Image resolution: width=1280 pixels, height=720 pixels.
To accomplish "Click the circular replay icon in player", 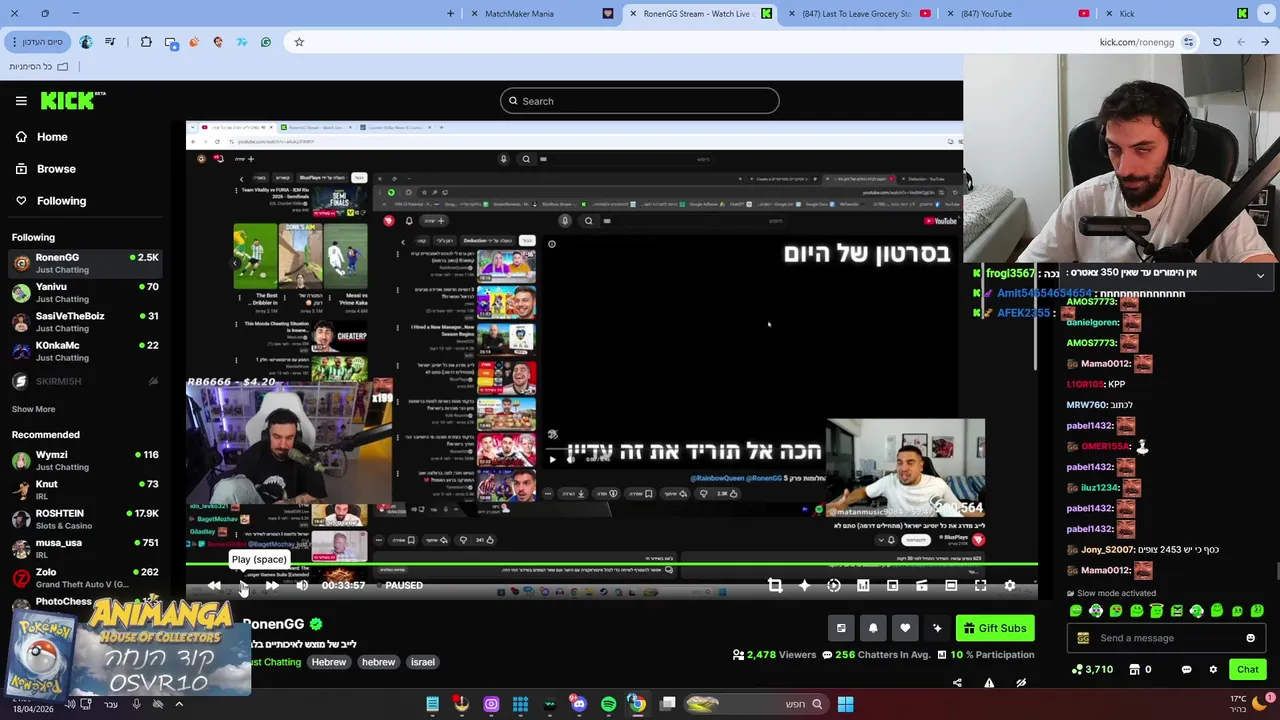I will (834, 585).
